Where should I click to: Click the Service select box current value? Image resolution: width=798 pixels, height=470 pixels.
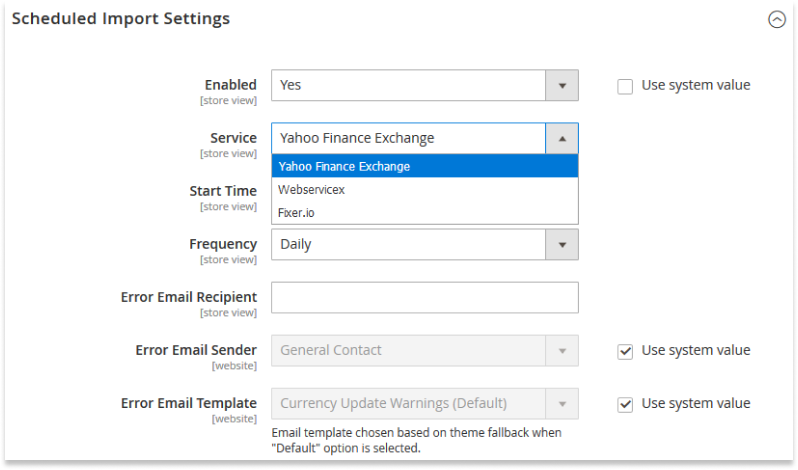[408, 138]
